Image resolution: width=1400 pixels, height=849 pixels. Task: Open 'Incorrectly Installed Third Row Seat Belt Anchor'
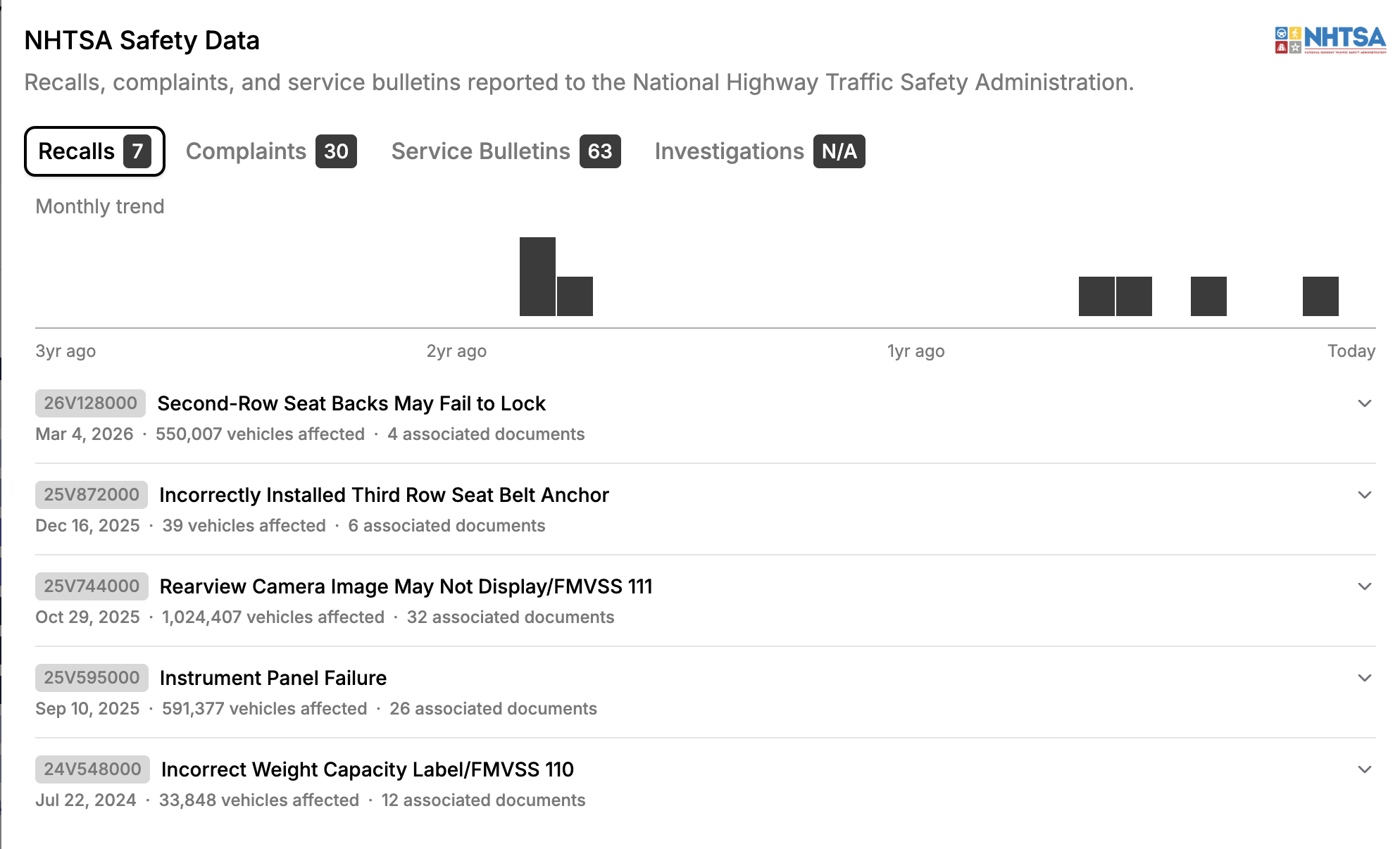tap(384, 495)
